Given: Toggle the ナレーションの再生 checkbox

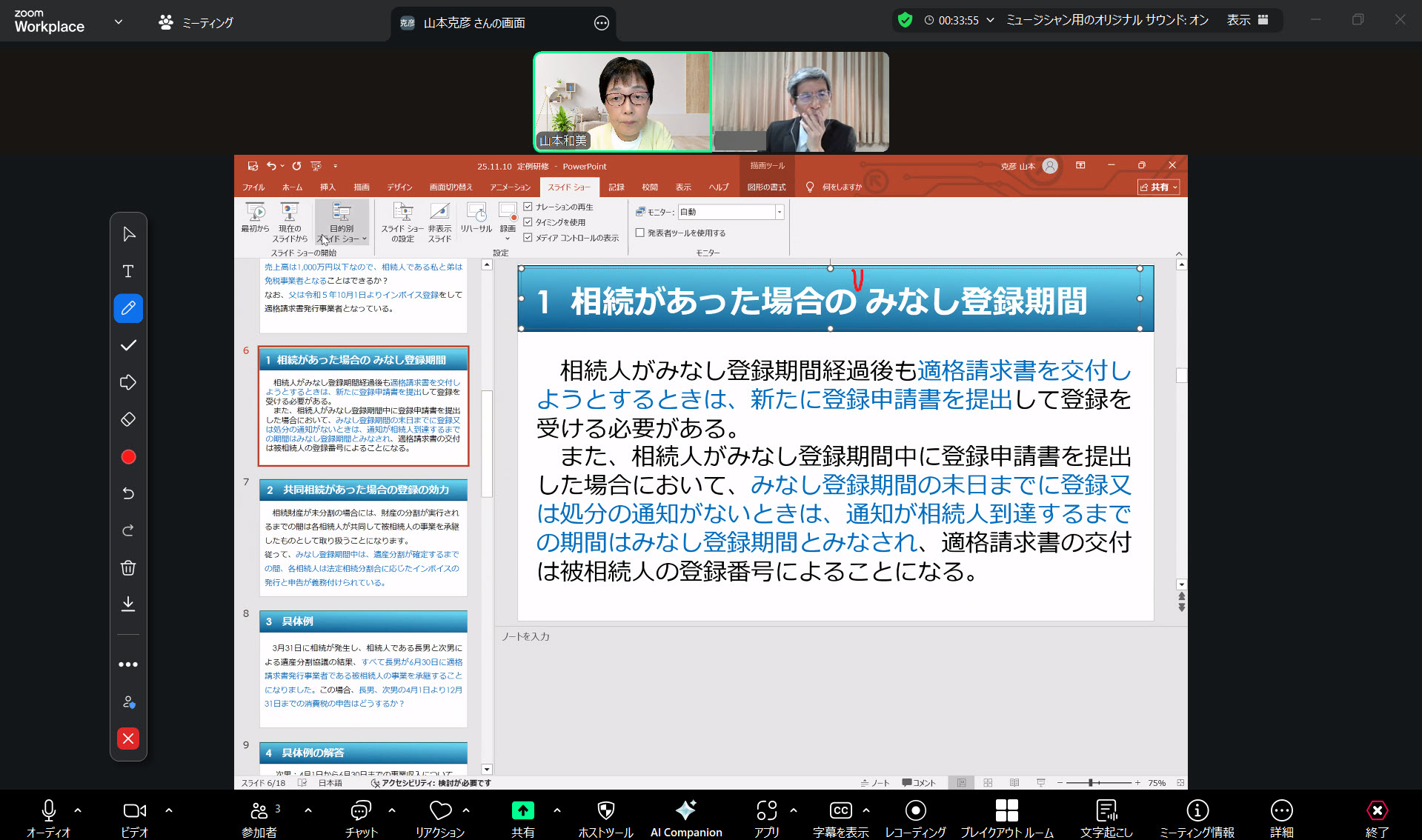Looking at the screenshot, I should tap(528, 207).
